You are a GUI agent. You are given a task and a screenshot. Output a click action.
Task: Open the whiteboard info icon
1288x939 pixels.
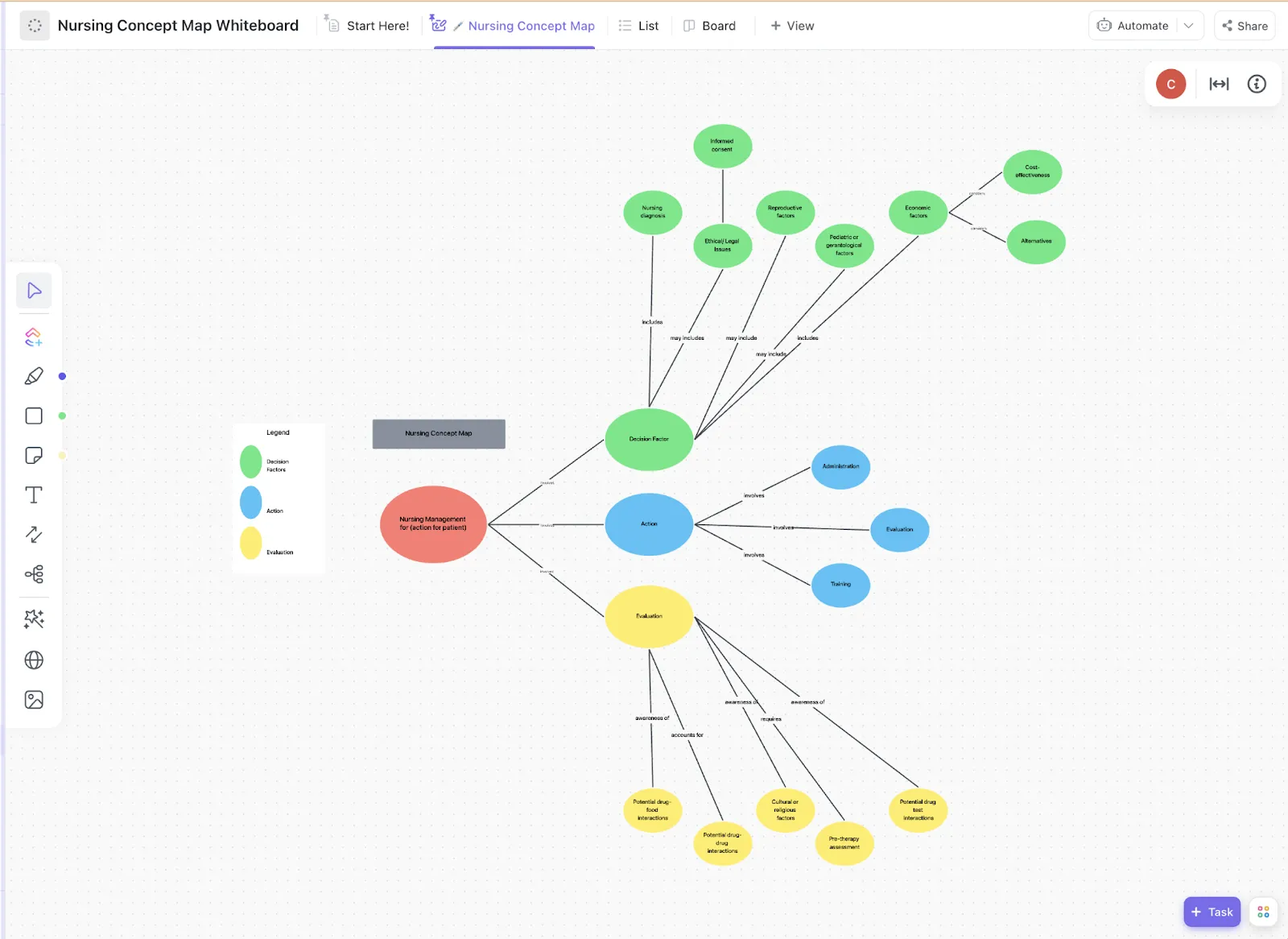[x=1257, y=84]
